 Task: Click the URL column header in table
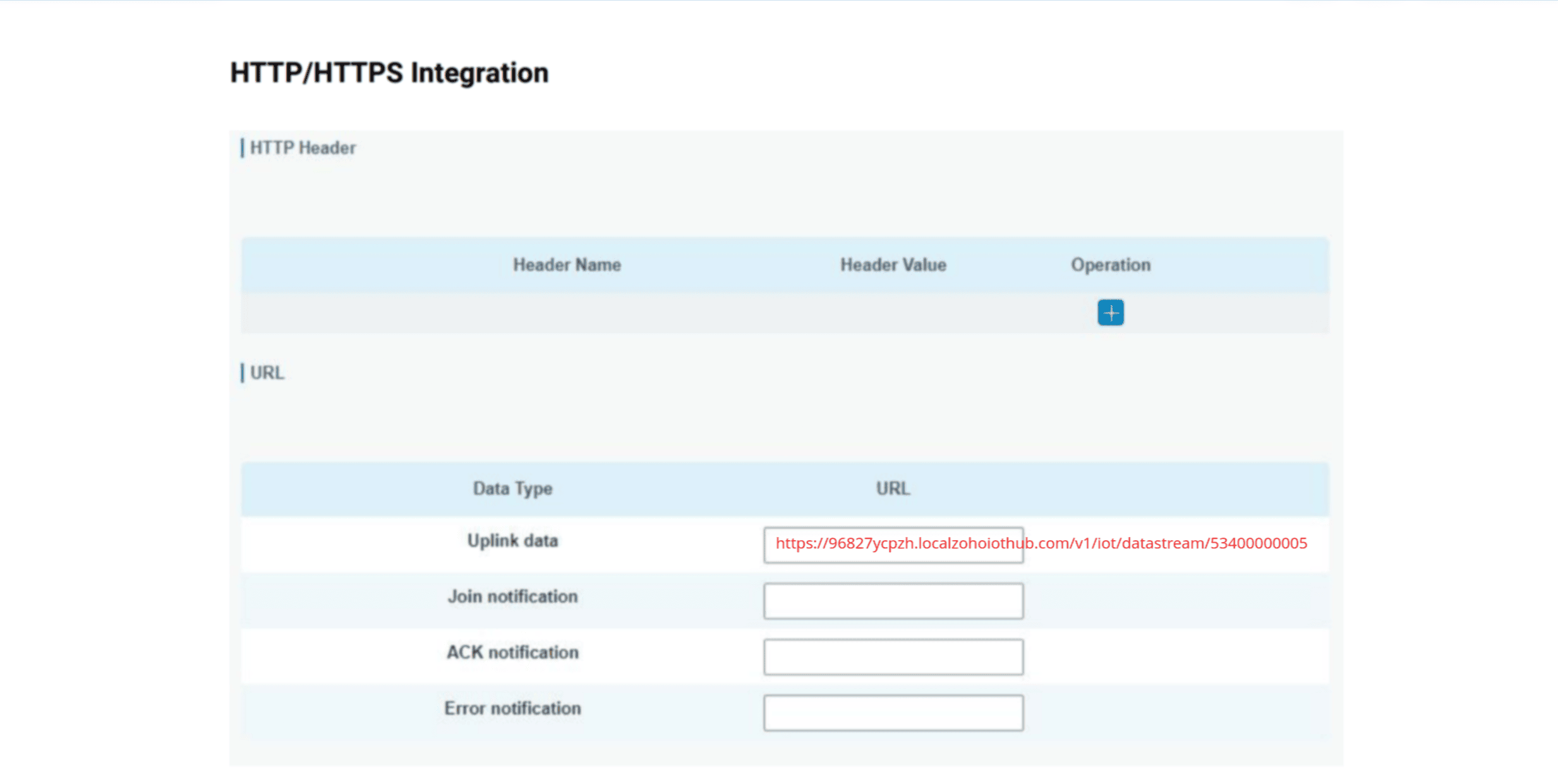pyautogui.click(x=892, y=488)
